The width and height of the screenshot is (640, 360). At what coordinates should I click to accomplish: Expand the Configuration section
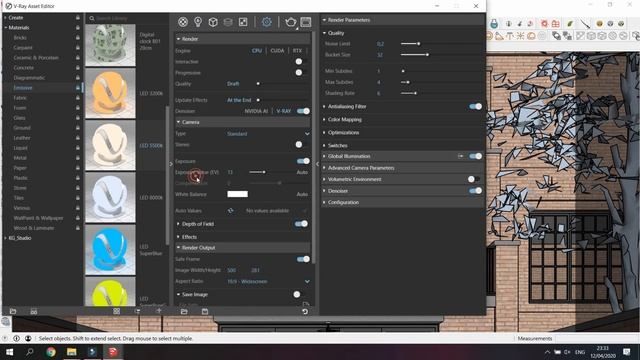[x=324, y=202]
